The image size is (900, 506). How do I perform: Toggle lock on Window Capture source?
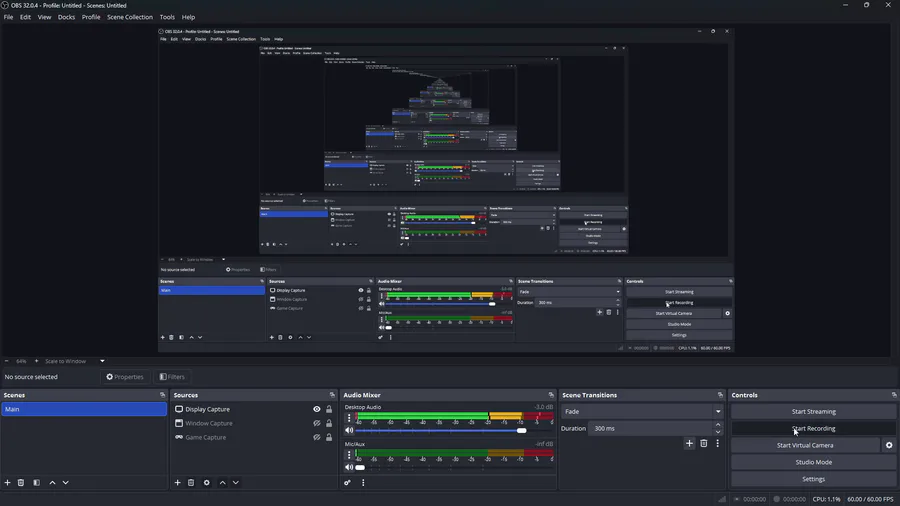pyautogui.click(x=329, y=423)
